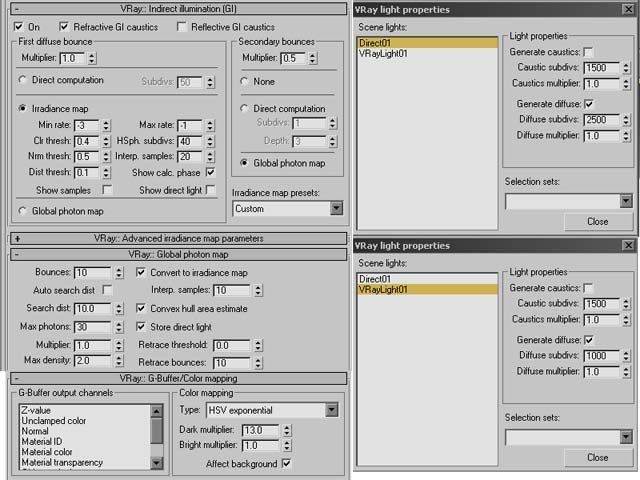This screenshot has height=480, width=640.
Task: Select Irradiance map radio button
Action: 22,108
